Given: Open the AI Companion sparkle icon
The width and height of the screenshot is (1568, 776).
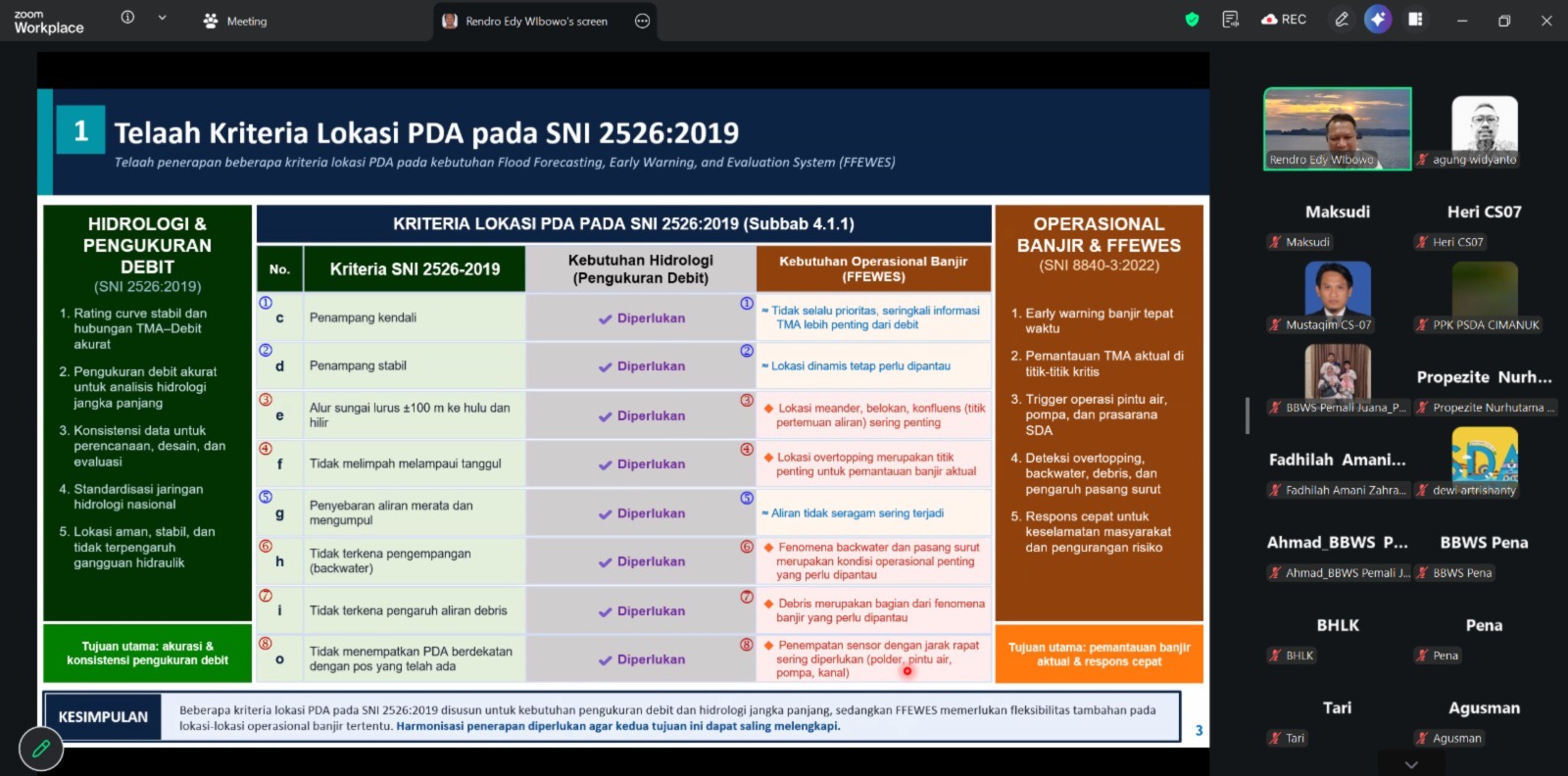Looking at the screenshot, I should (1378, 20).
